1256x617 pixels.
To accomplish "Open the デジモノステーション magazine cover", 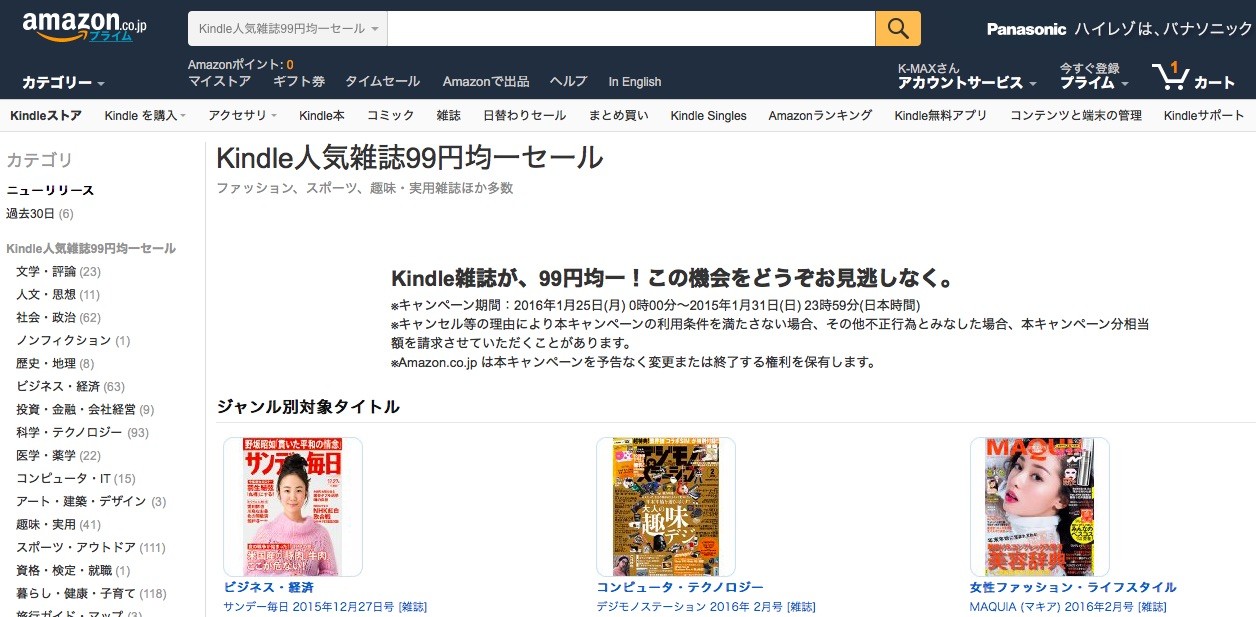I will pyautogui.click(x=666, y=507).
